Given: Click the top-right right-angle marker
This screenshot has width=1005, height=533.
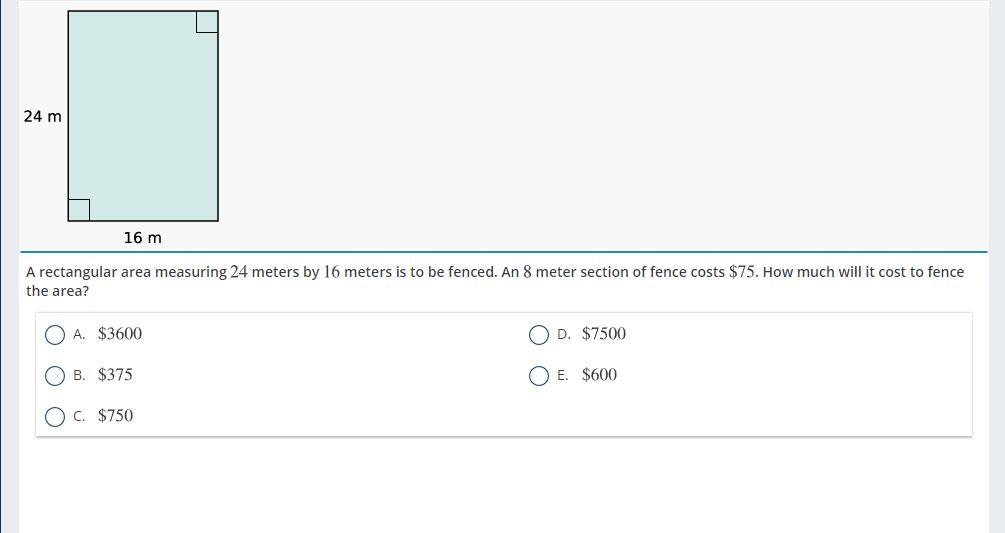Looking at the screenshot, I should point(207,22).
